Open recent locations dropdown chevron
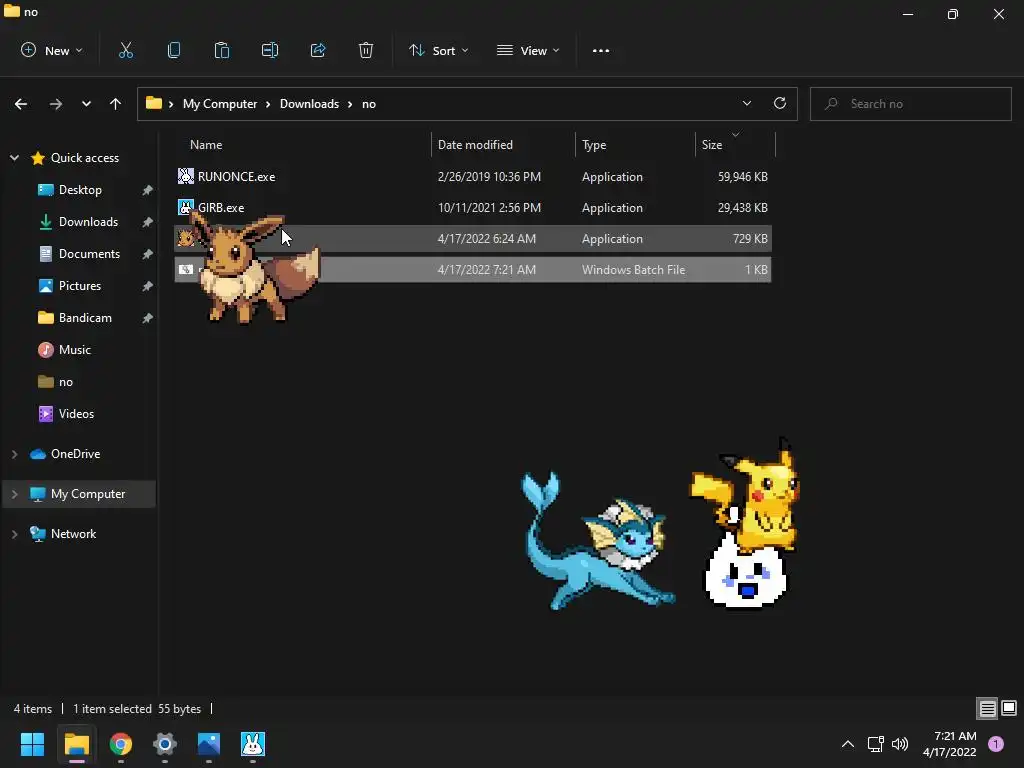The width and height of the screenshot is (1024, 768). pos(86,104)
